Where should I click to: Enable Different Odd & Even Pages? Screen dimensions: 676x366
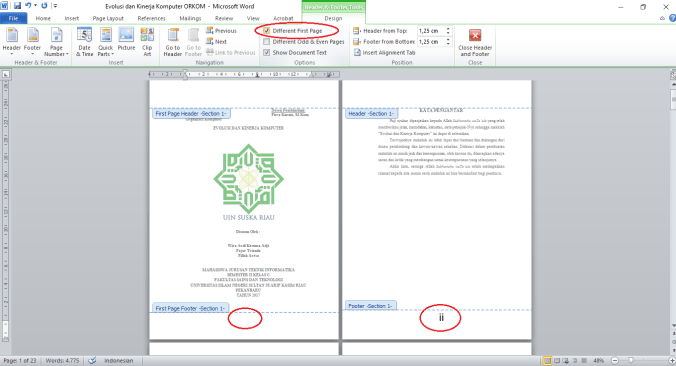tap(267, 41)
